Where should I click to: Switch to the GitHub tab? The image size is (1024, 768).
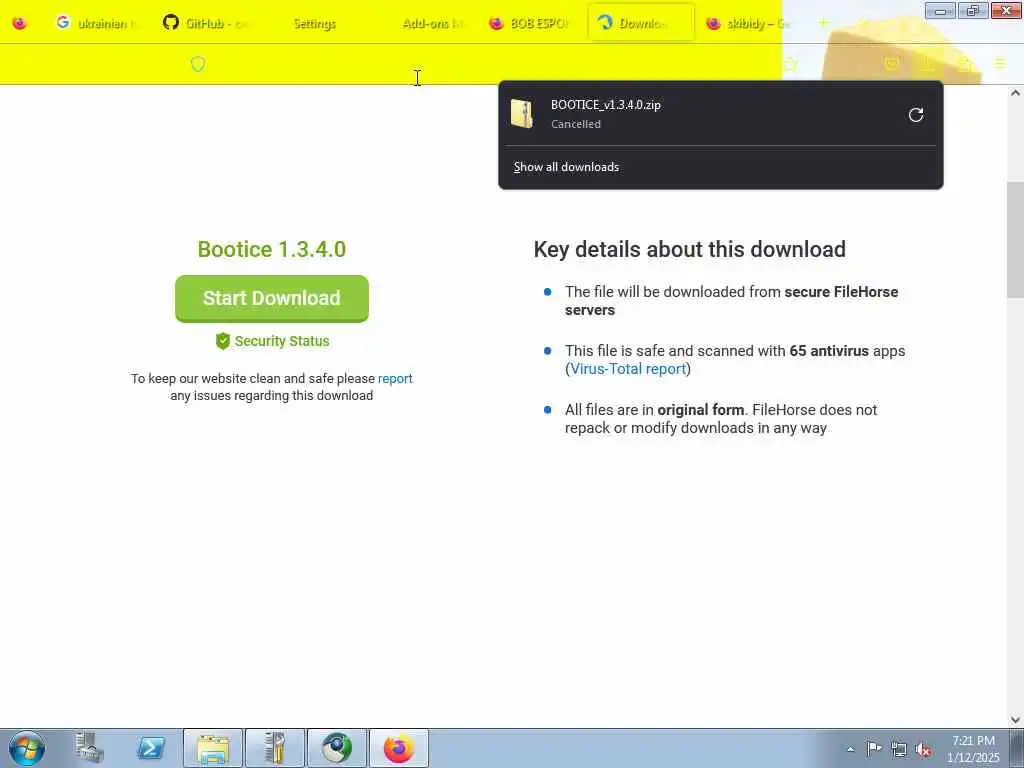pyautogui.click(x=206, y=23)
